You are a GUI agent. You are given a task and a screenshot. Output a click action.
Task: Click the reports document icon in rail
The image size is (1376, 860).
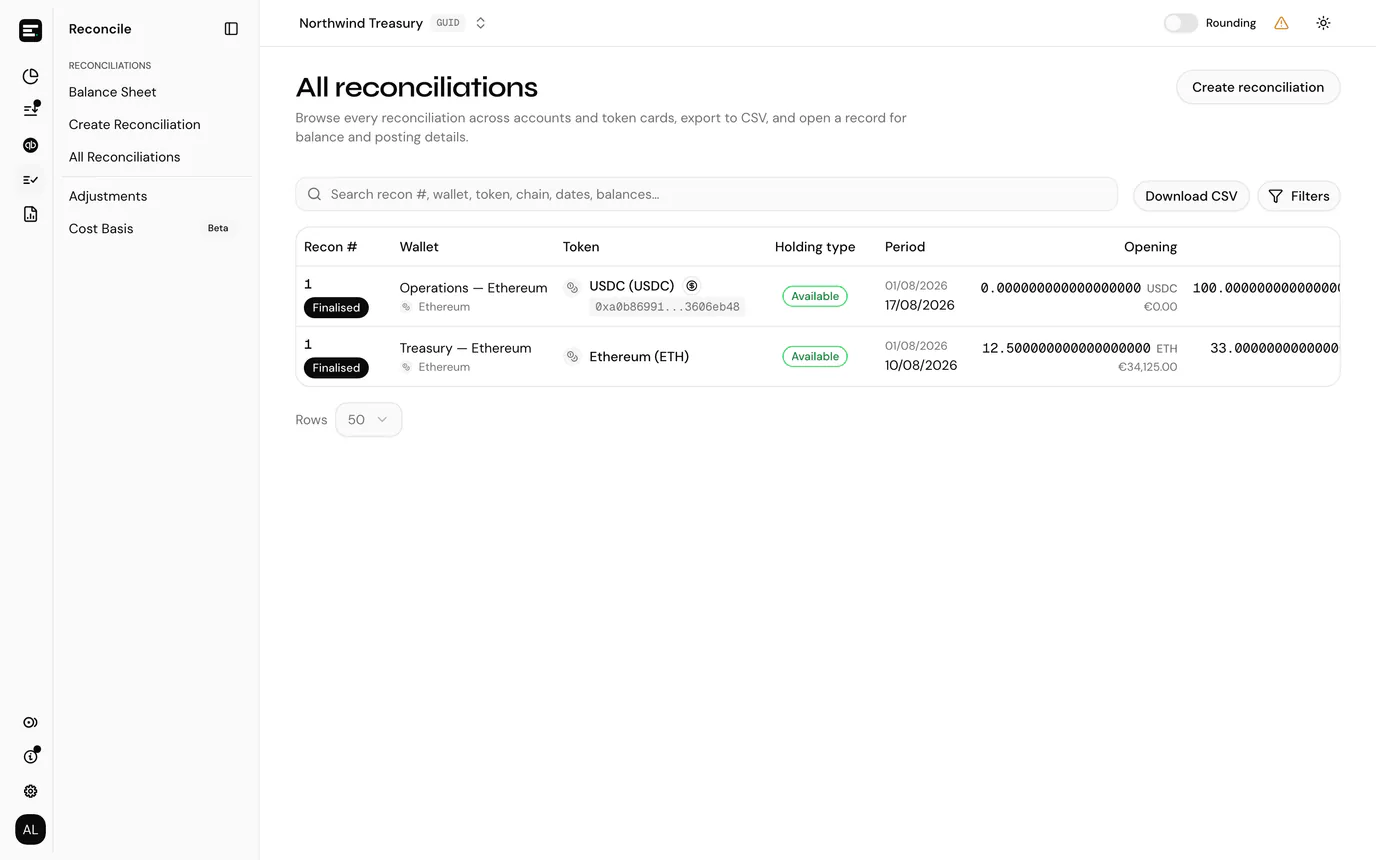(31, 214)
